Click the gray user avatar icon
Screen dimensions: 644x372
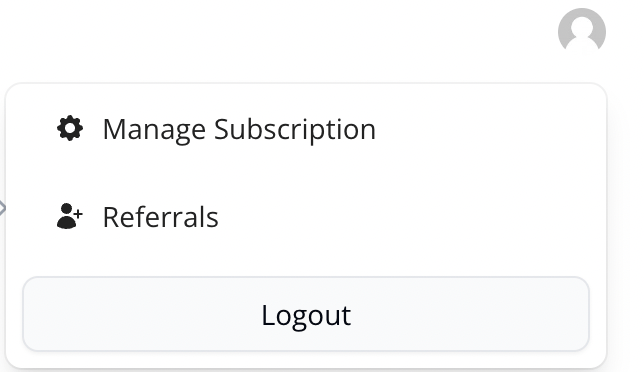pyautogui.click(x=582, y=32)
